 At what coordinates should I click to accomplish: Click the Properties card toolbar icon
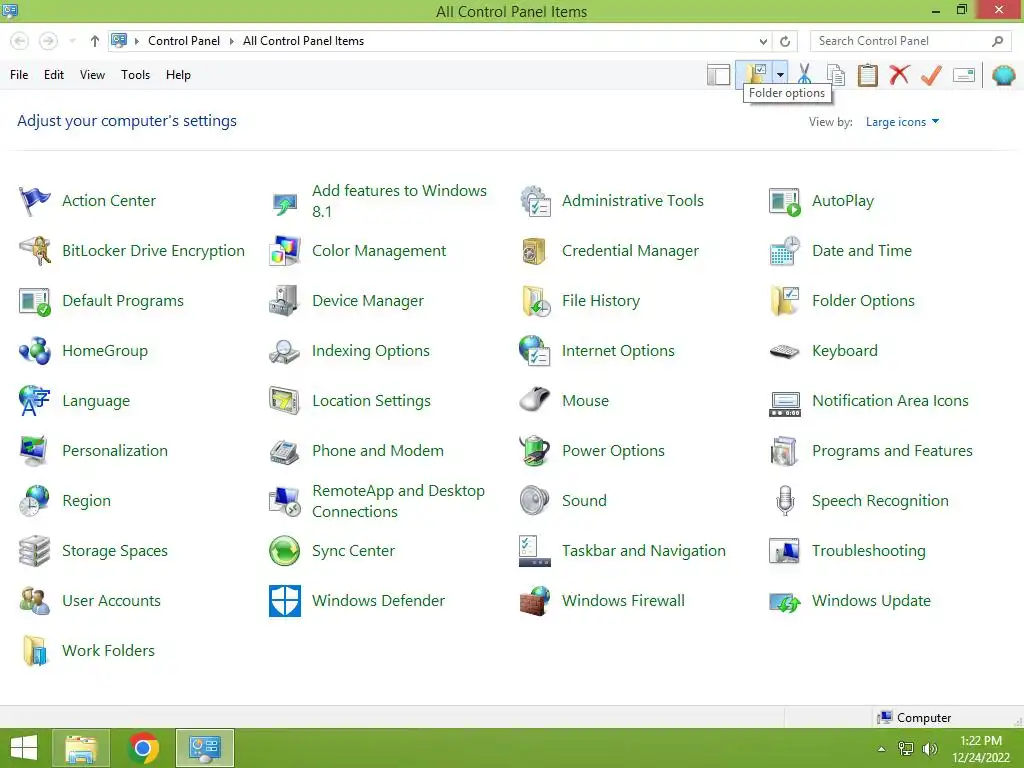point(964,74)
